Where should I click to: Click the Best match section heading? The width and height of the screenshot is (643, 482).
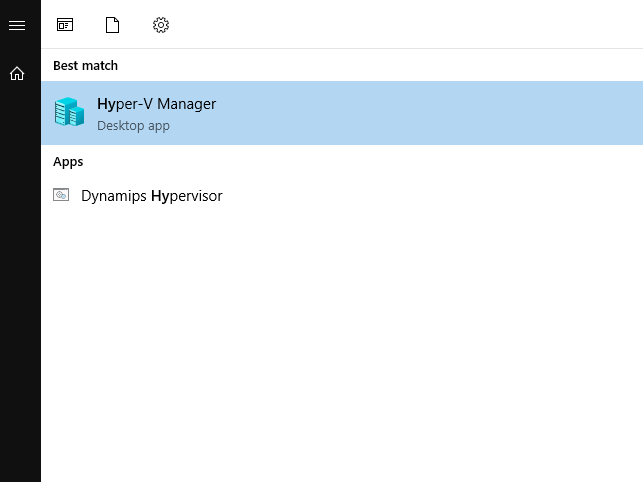85,66
